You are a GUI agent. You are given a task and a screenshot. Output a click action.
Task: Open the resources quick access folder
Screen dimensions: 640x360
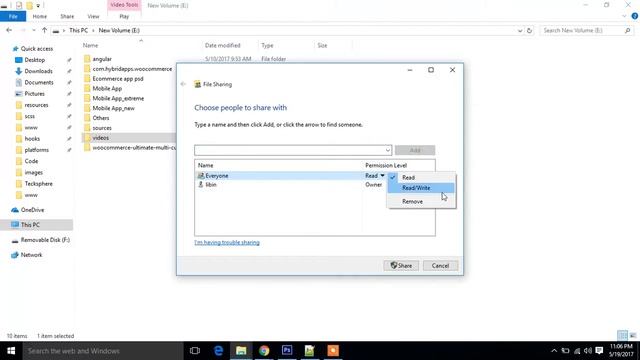[36, 105]
